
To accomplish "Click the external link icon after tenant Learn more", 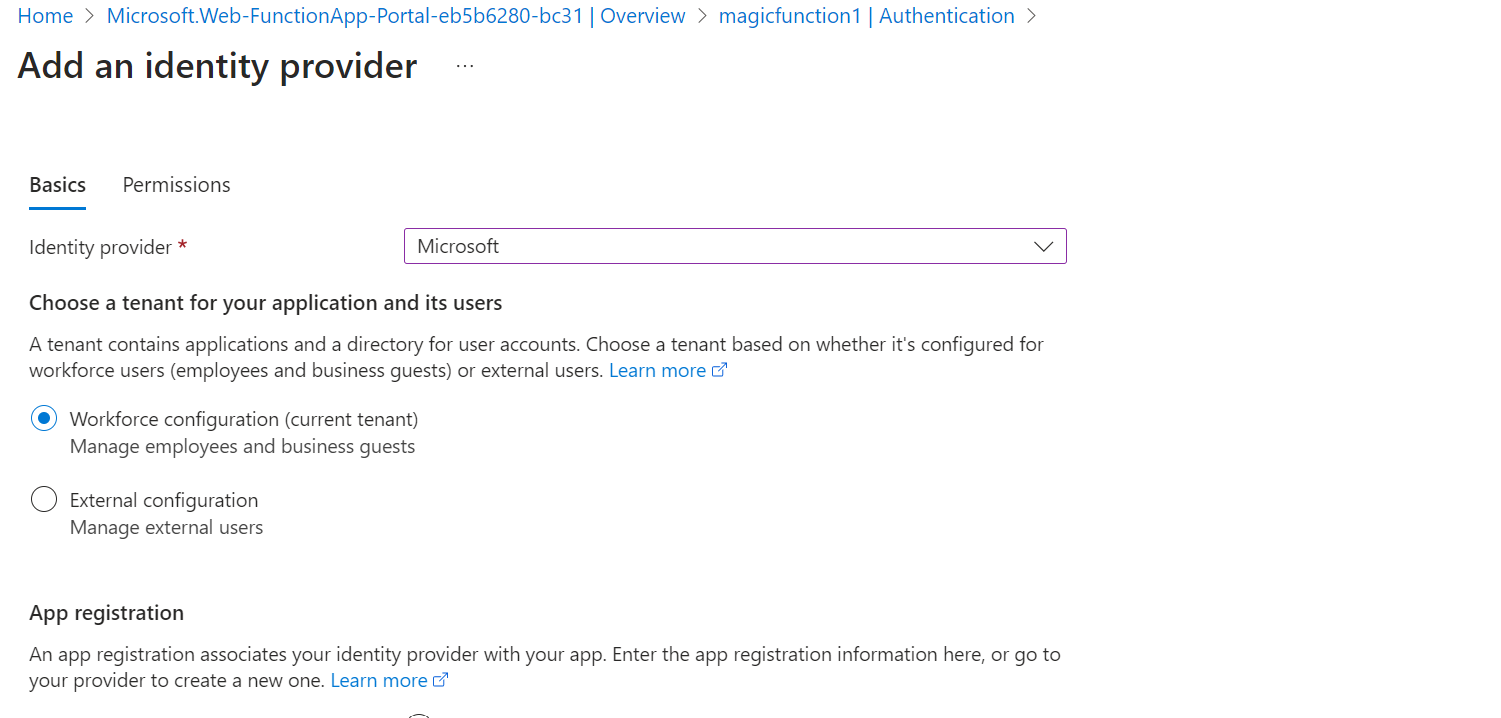I will (x=720, y=369).
